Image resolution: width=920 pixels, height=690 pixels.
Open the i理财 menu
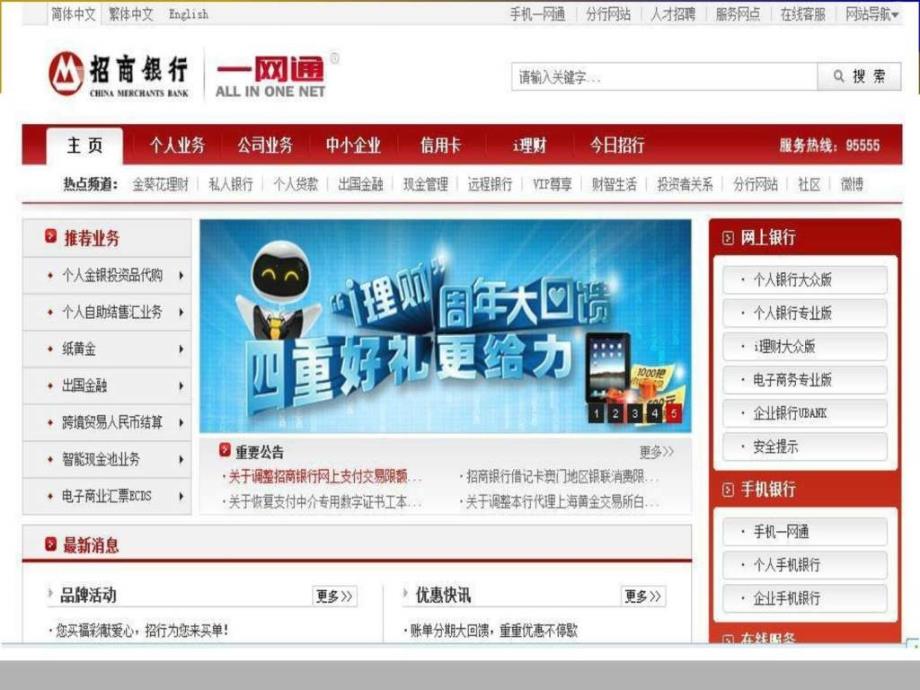pyautogui.click(x=529, y=145)
